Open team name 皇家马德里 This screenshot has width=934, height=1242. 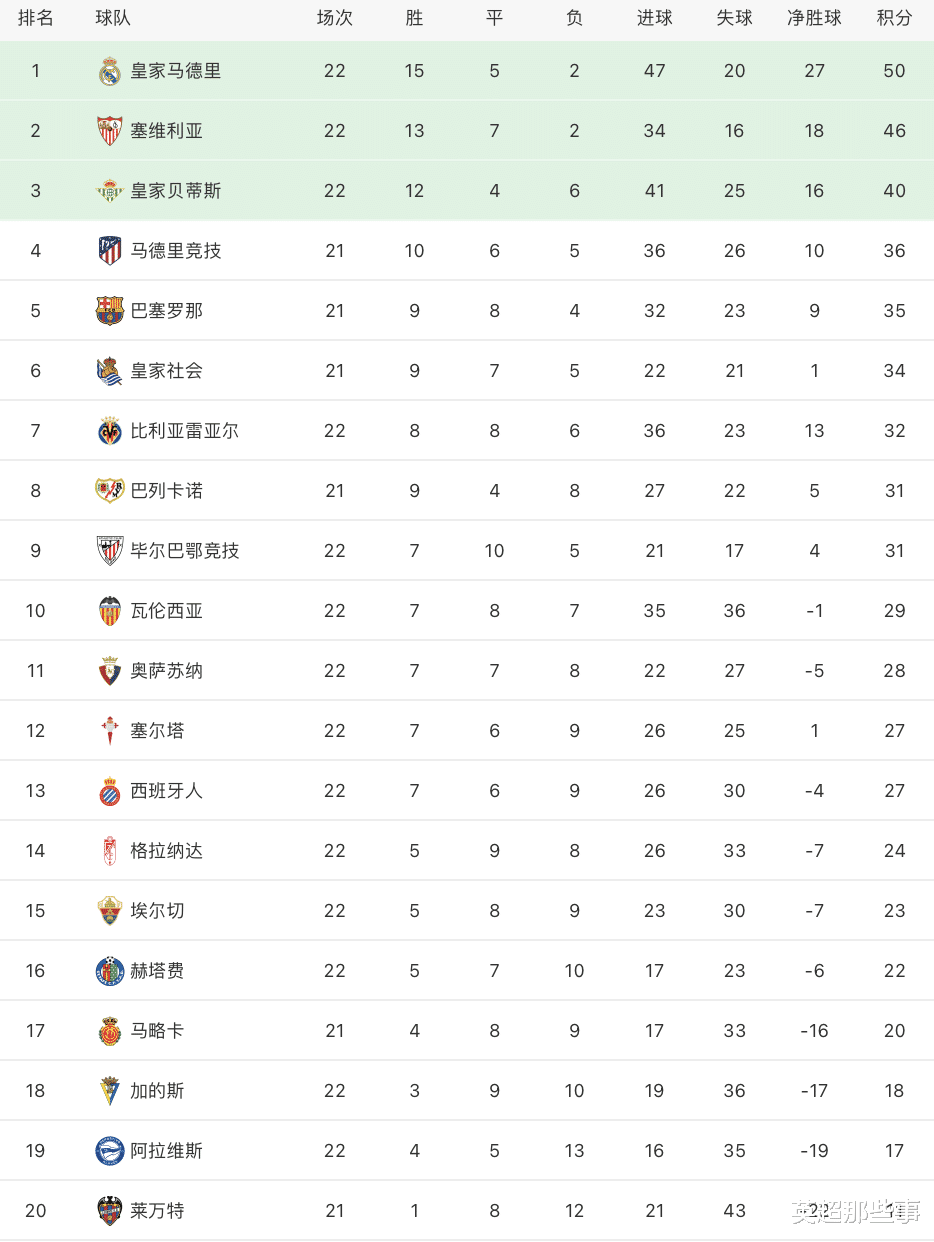click(176, 71)
